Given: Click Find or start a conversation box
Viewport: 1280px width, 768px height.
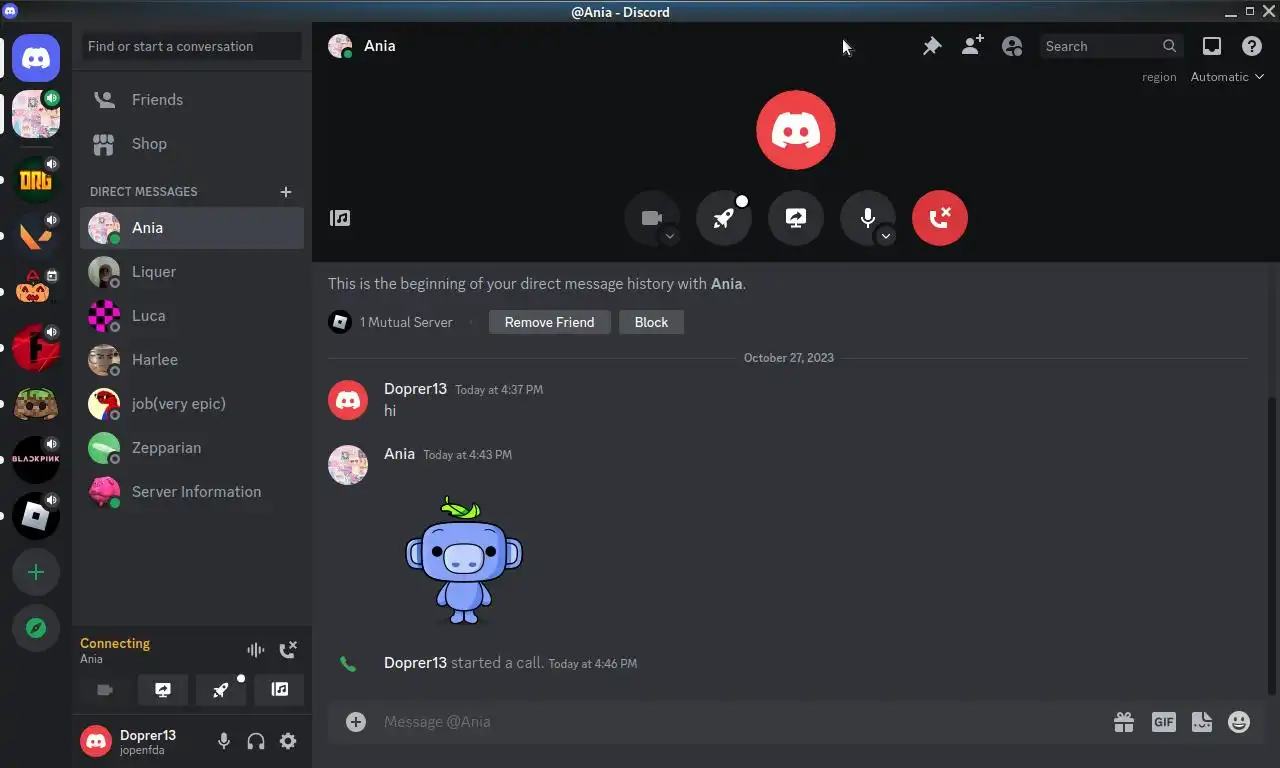Looking at the screenshot, I should pyautogui.click(x=192, y=46).
